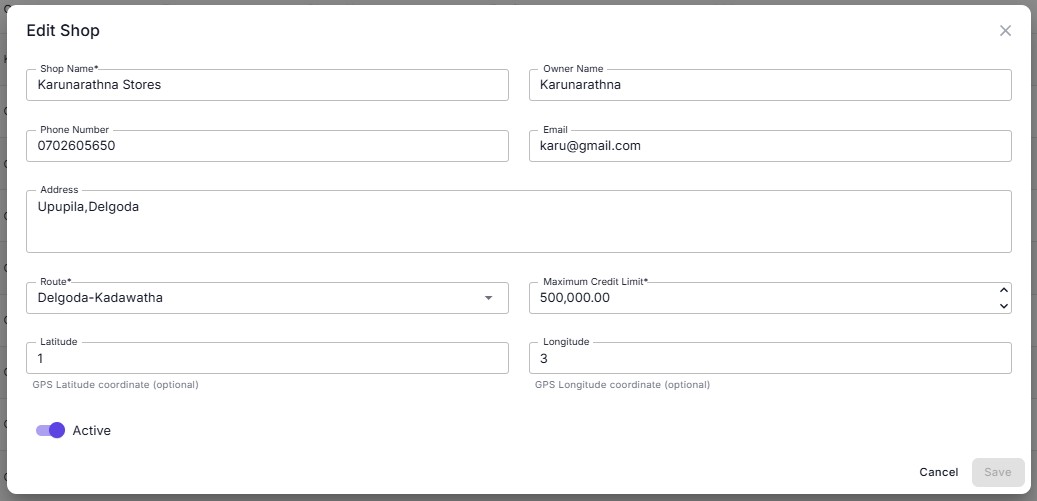This screenshot has height=501, width=1037.
Task: Click the Active label text
Action: coord(91,431)
